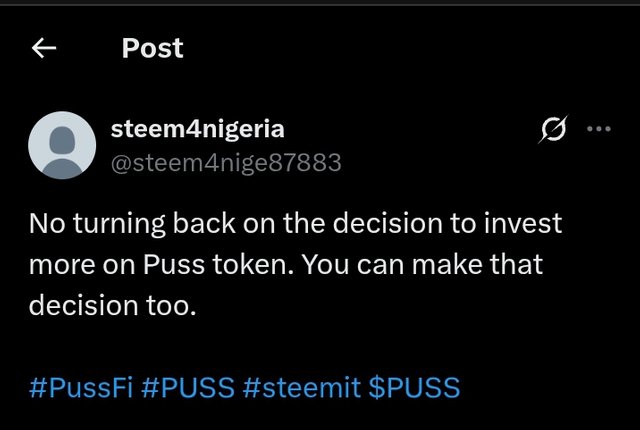640x430 pixels.
Task: Click the word 'more' starting the second line
Action: (62, 266)
